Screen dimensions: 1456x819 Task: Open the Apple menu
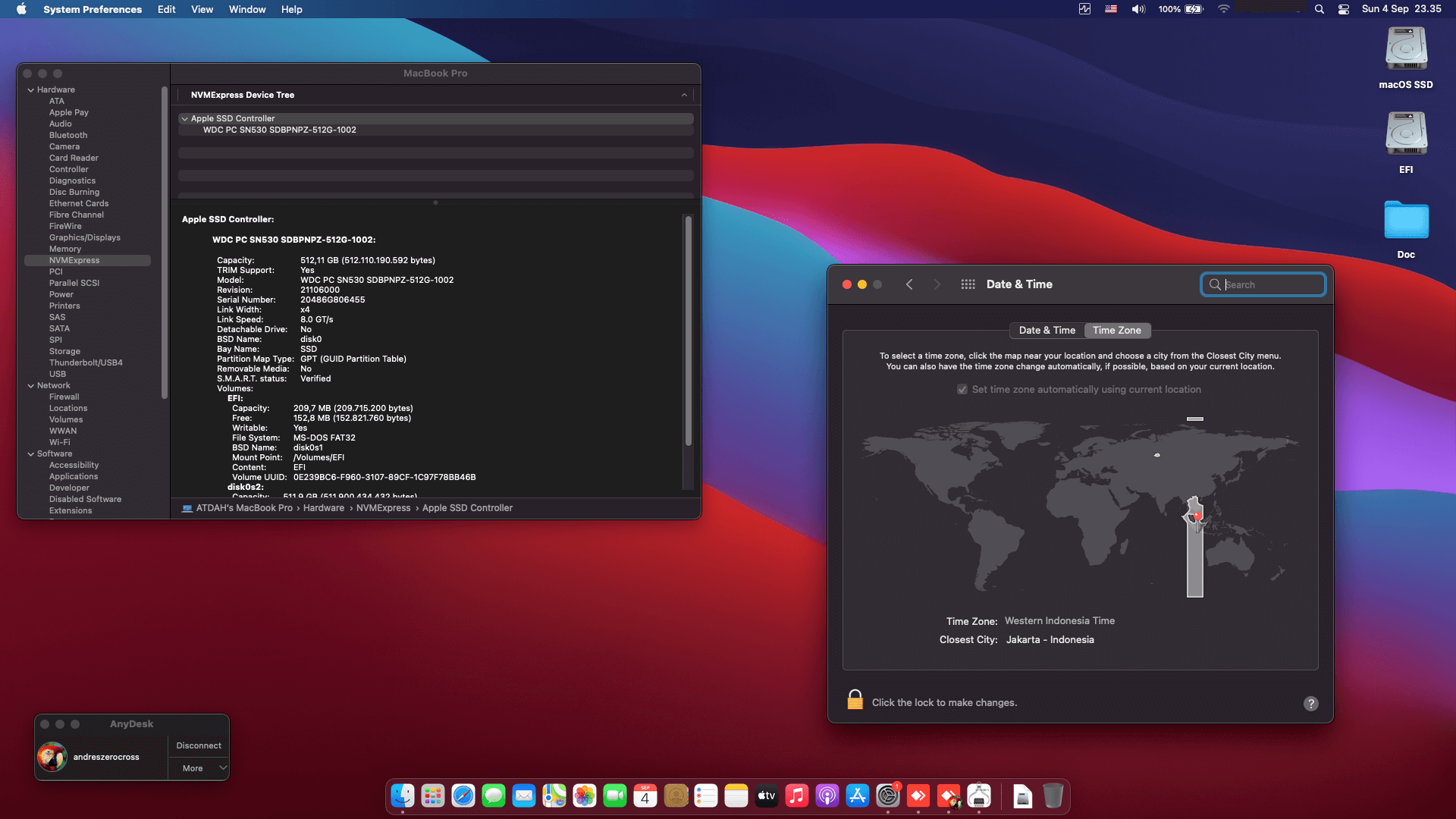pyautogui.click(x=21, y=9)
